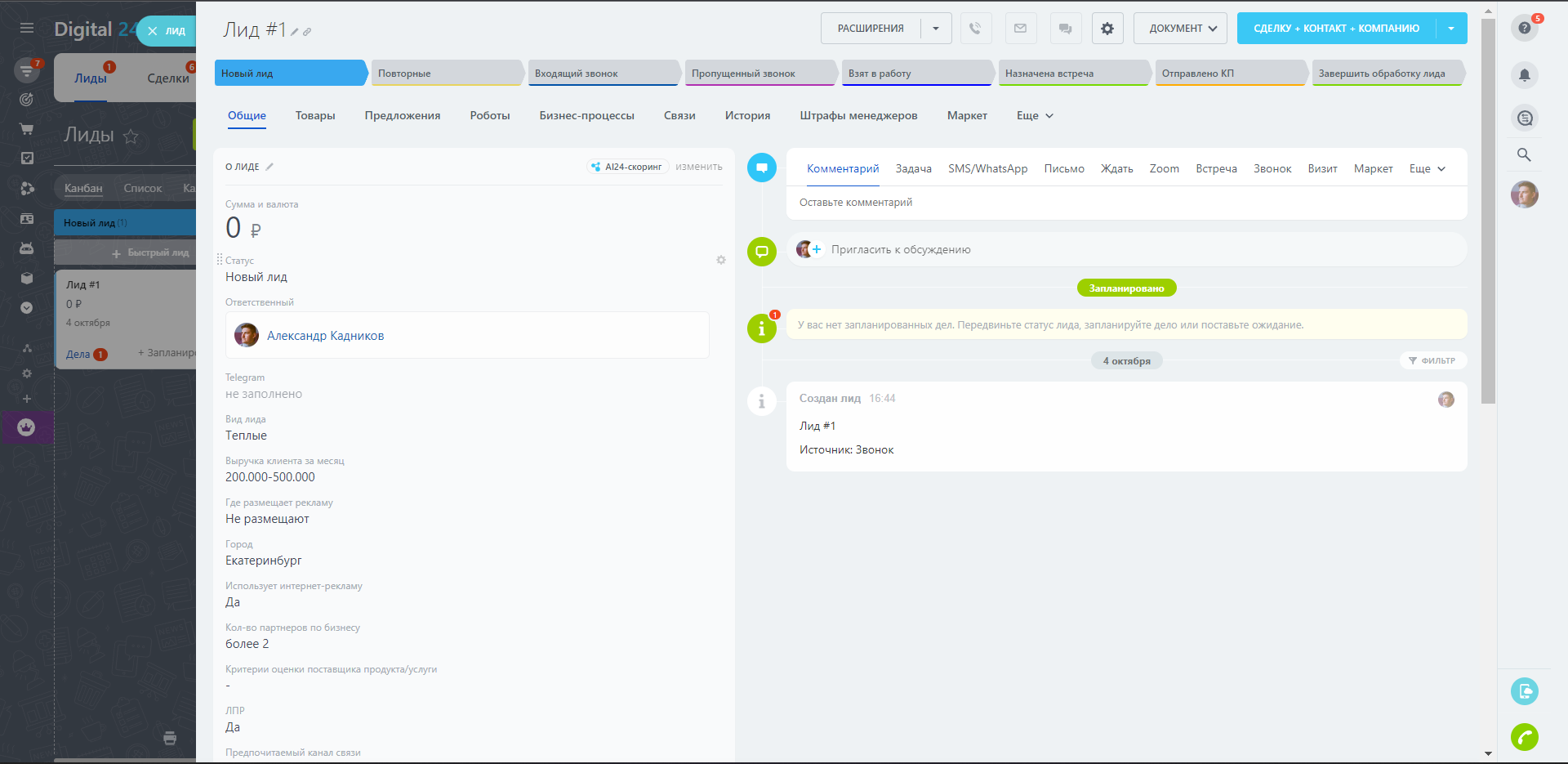Set lead stage to Взят в работу
Viewport: 1568px width, 764px height.
click(x=915, y=74)
